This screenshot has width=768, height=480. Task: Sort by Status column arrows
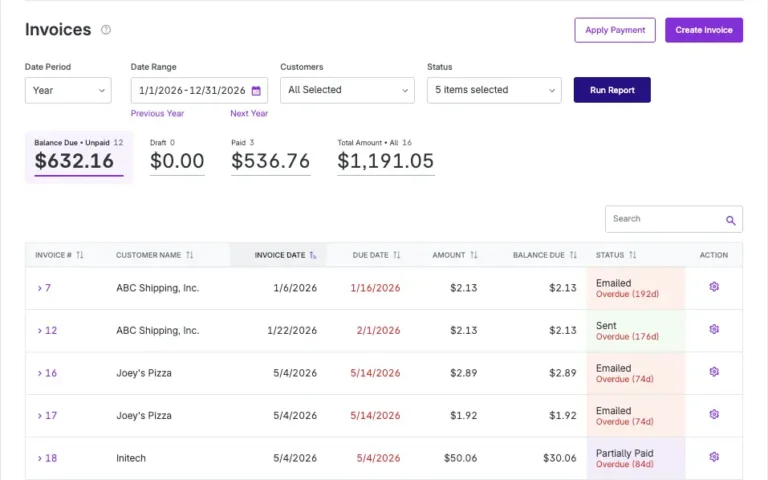[x=633, y=255]
